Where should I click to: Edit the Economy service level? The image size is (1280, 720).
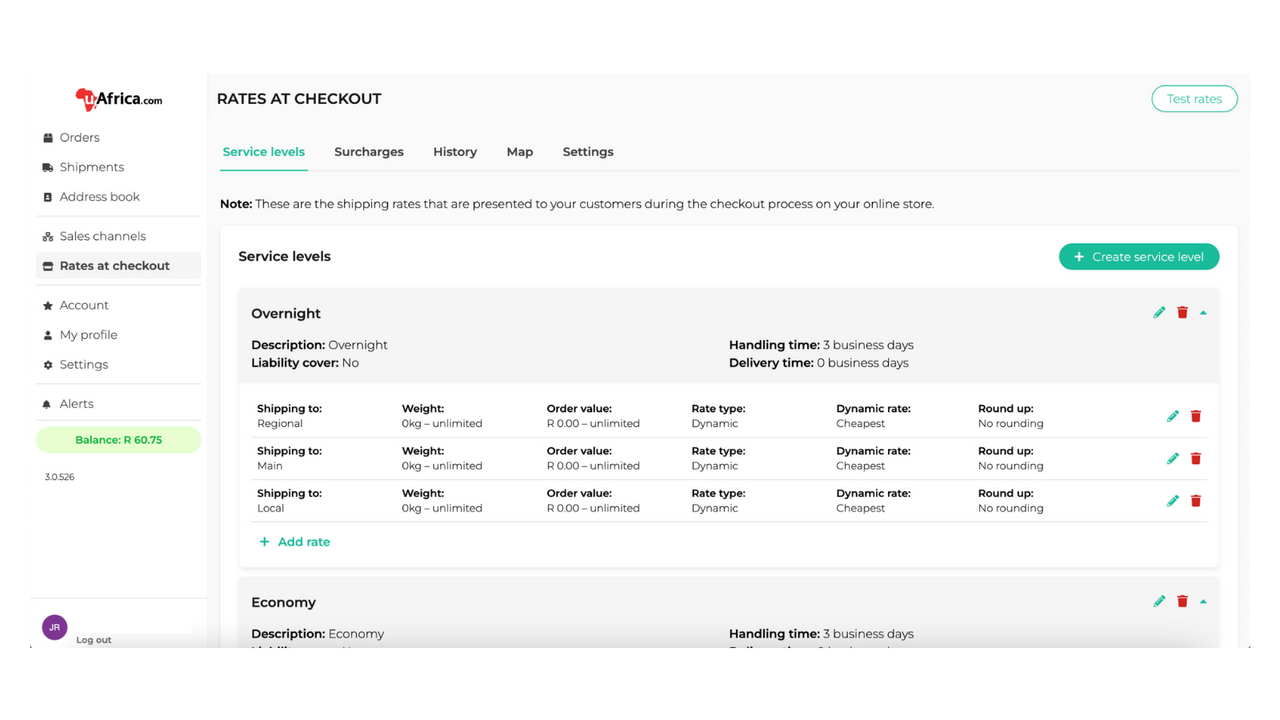coord(1159,602)
